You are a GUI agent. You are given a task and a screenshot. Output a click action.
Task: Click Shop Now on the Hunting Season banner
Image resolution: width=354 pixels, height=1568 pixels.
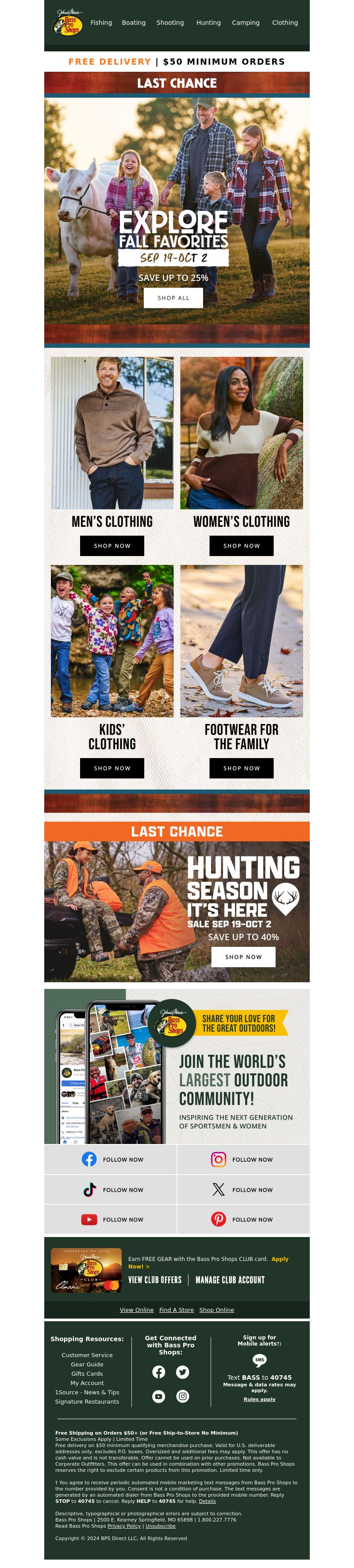243,956
